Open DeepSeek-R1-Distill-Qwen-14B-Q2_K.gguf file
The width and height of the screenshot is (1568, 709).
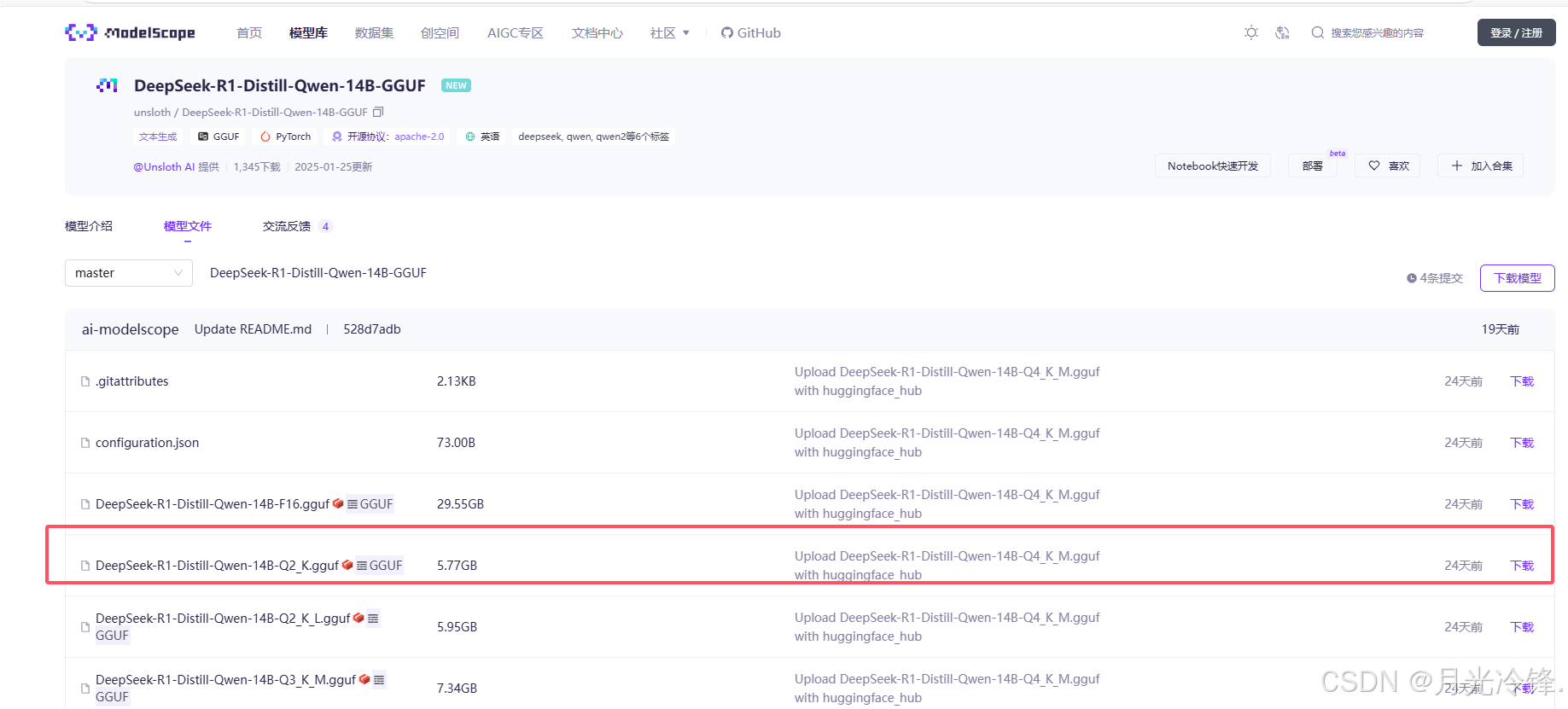click(x=218, y=566)
